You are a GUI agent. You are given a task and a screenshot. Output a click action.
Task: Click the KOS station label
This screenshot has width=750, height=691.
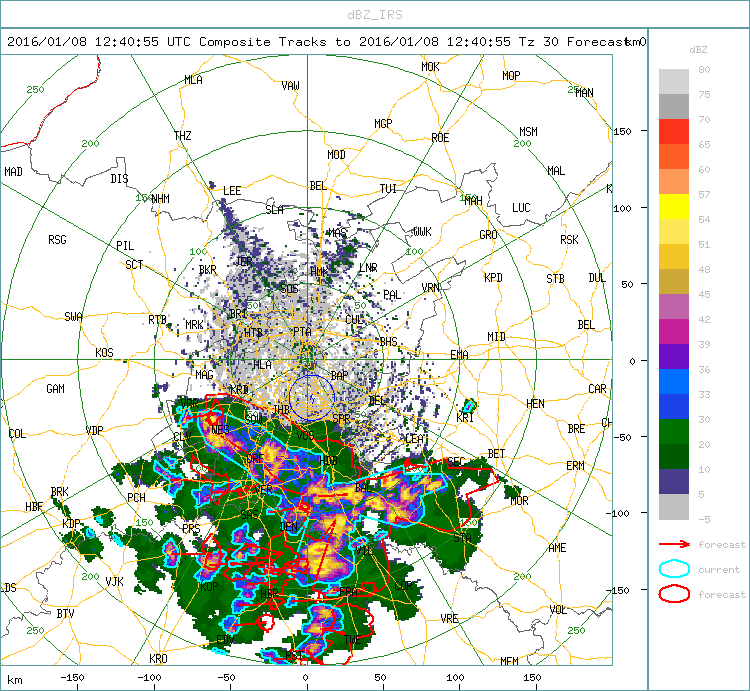coord(104,353)
